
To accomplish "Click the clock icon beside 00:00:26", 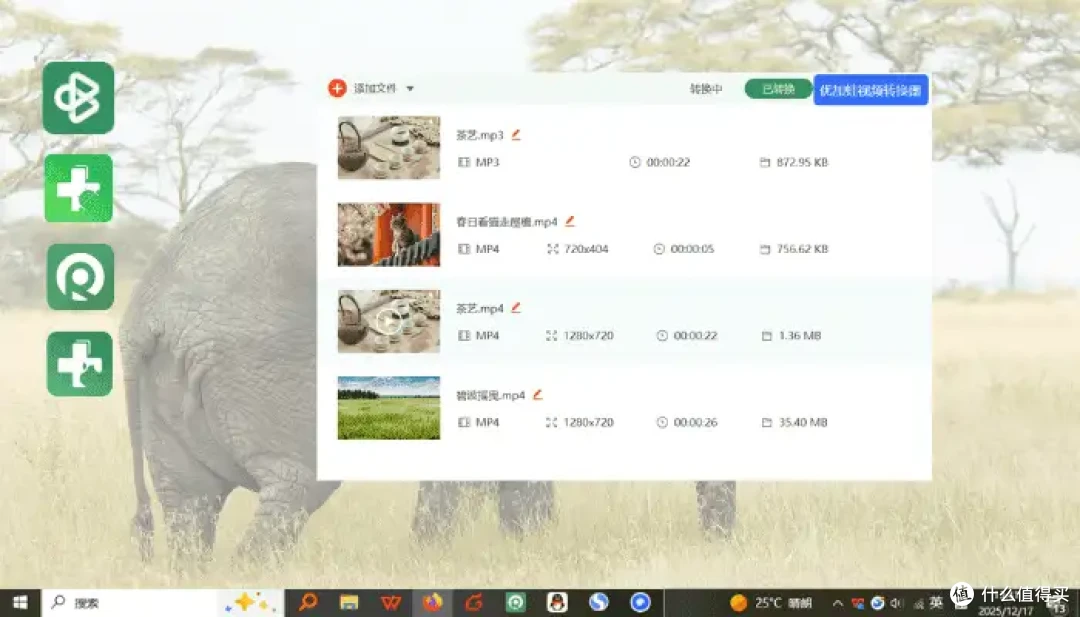I will [662, 422].
